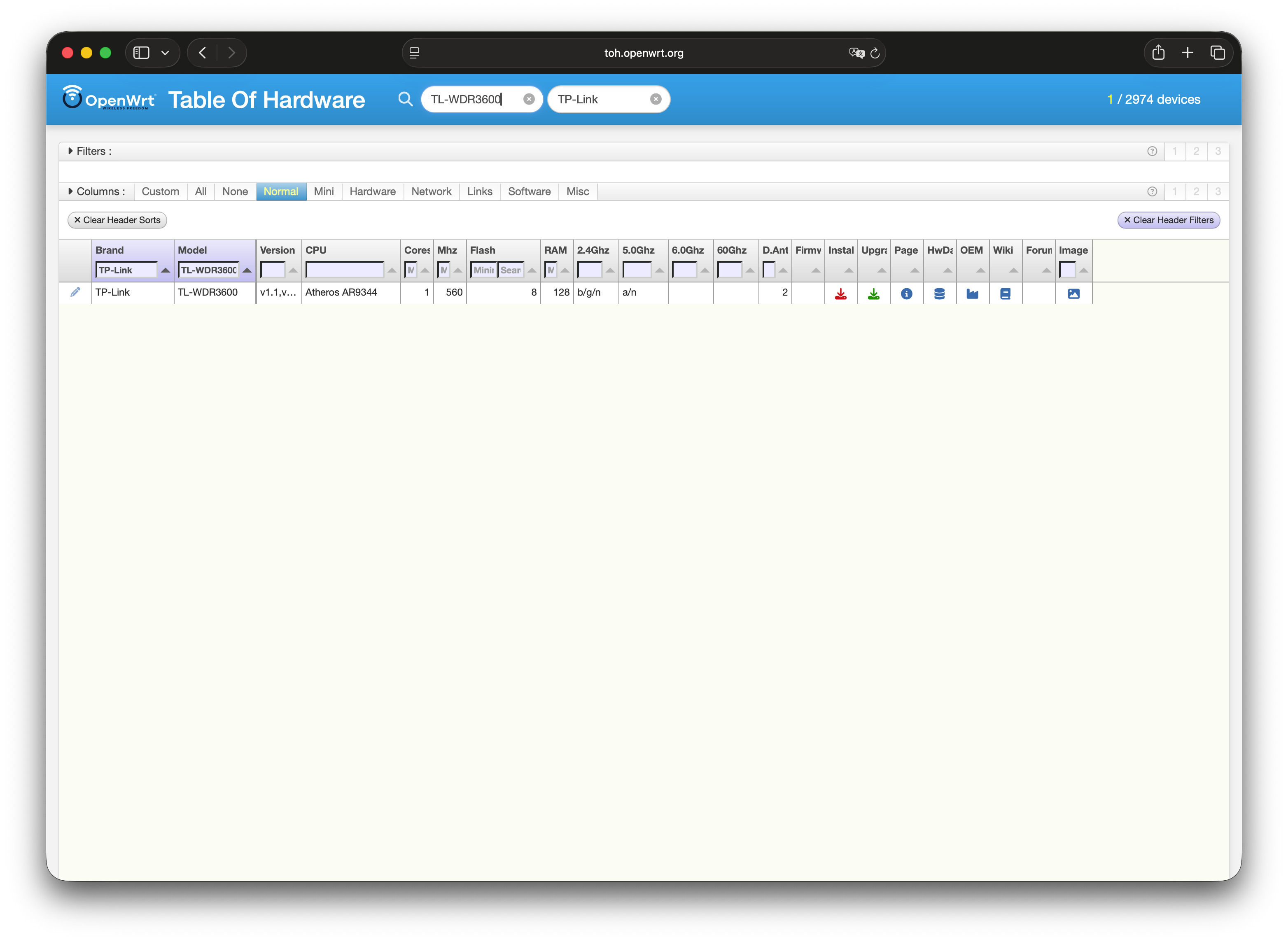Sort by the Brand column arrow
This screenshot has height=942, width=1288.
[166, 270]
